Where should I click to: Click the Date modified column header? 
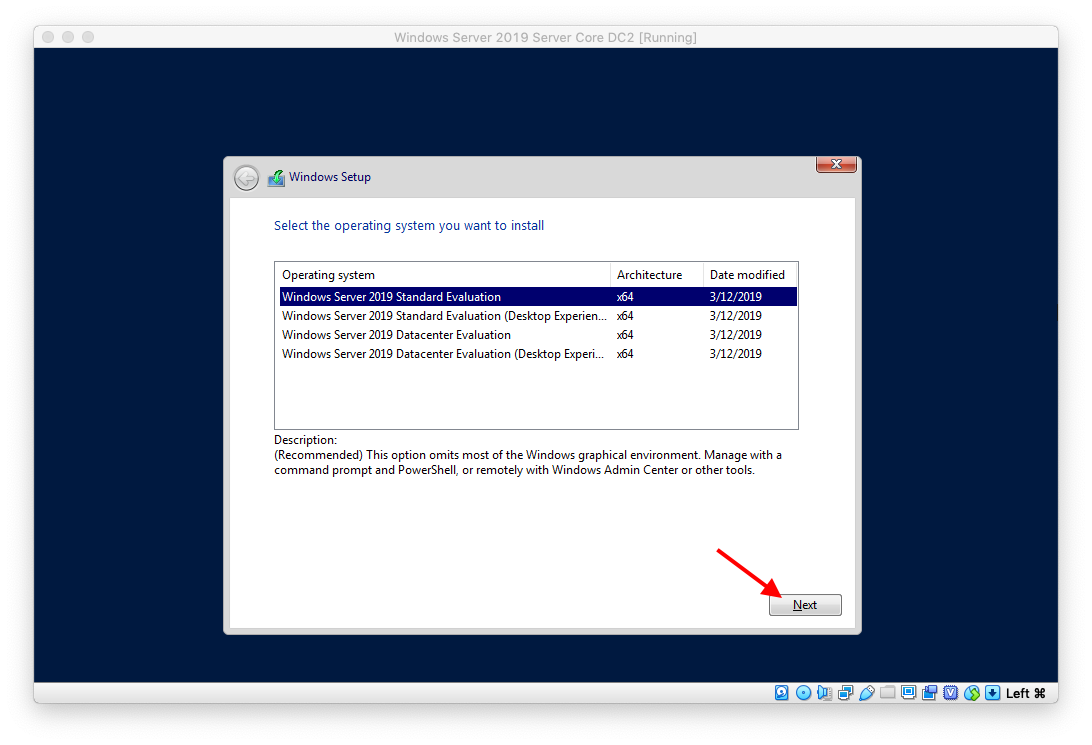point(749,275)
